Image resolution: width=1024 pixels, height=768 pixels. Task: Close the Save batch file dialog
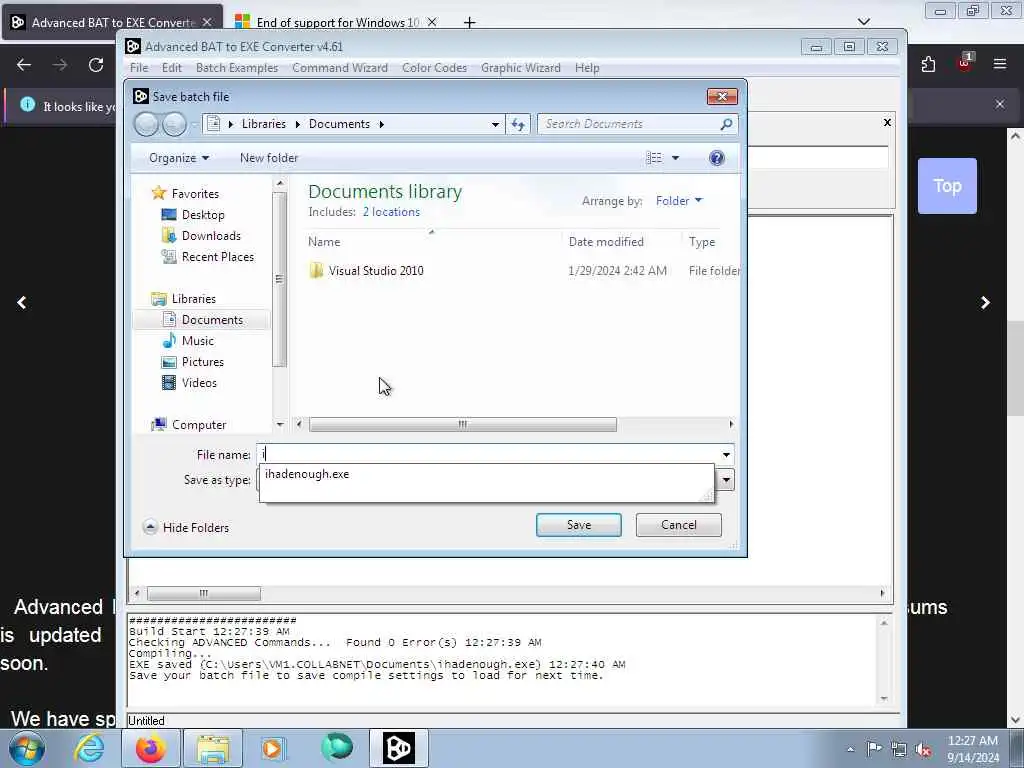click(x=722, y=97)
